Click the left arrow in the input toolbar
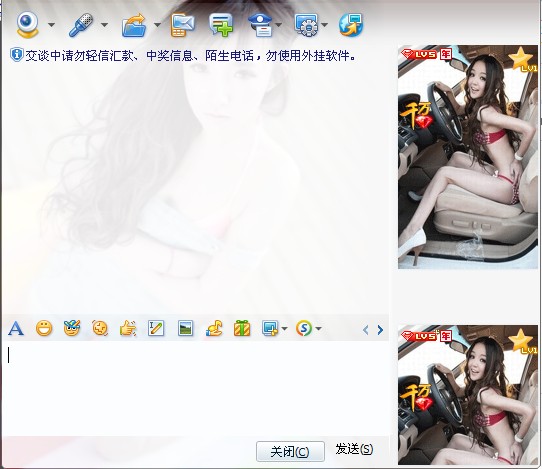 click(x=366, y=330)
